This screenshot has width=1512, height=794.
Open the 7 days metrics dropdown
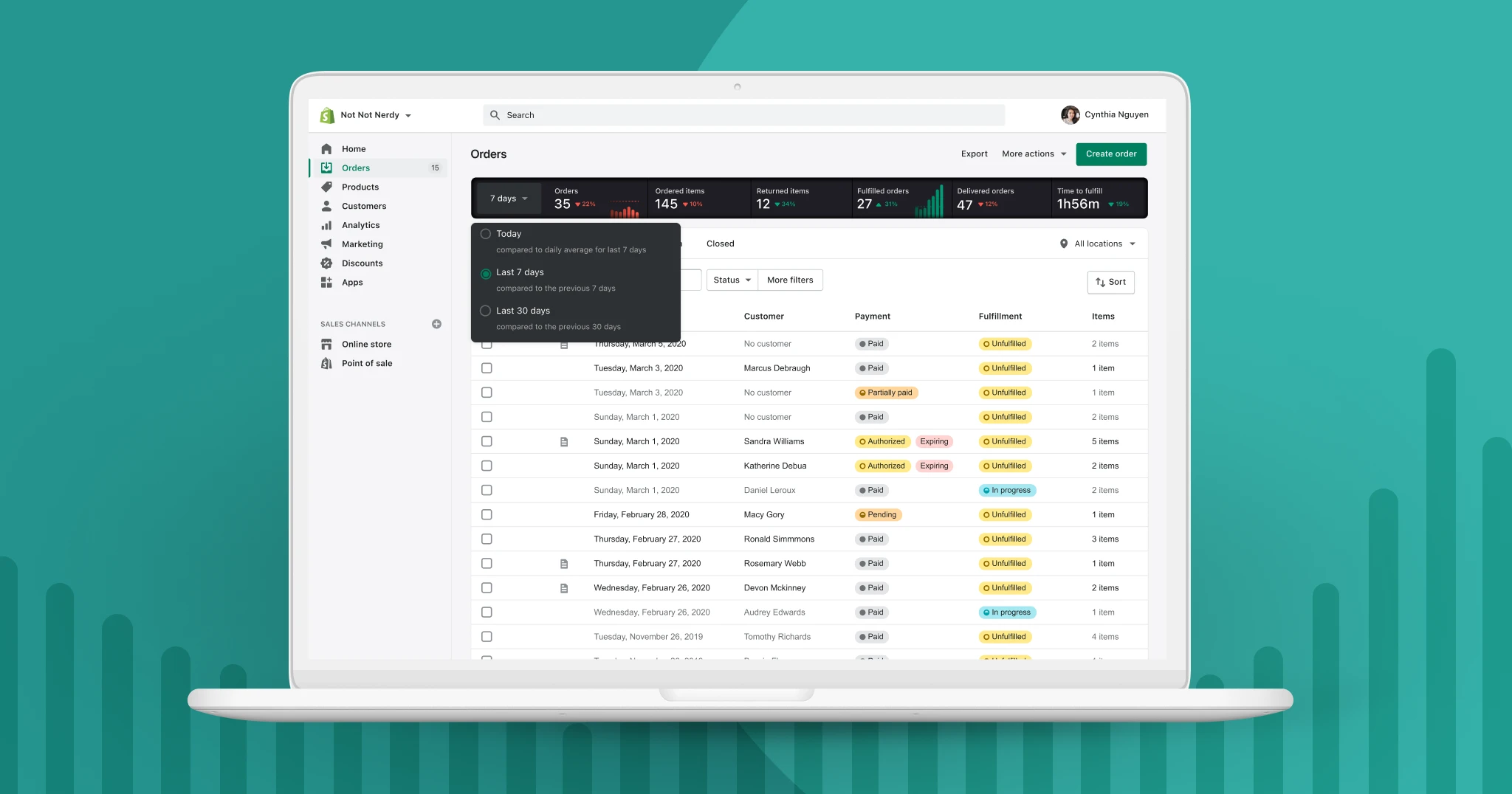click(x=507, y=198)
